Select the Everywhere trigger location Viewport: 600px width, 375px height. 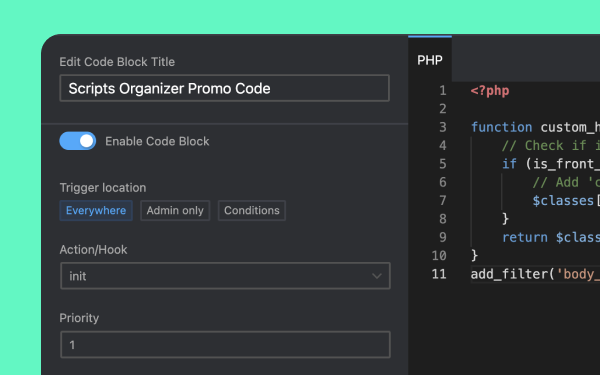(x=96, y=210)
